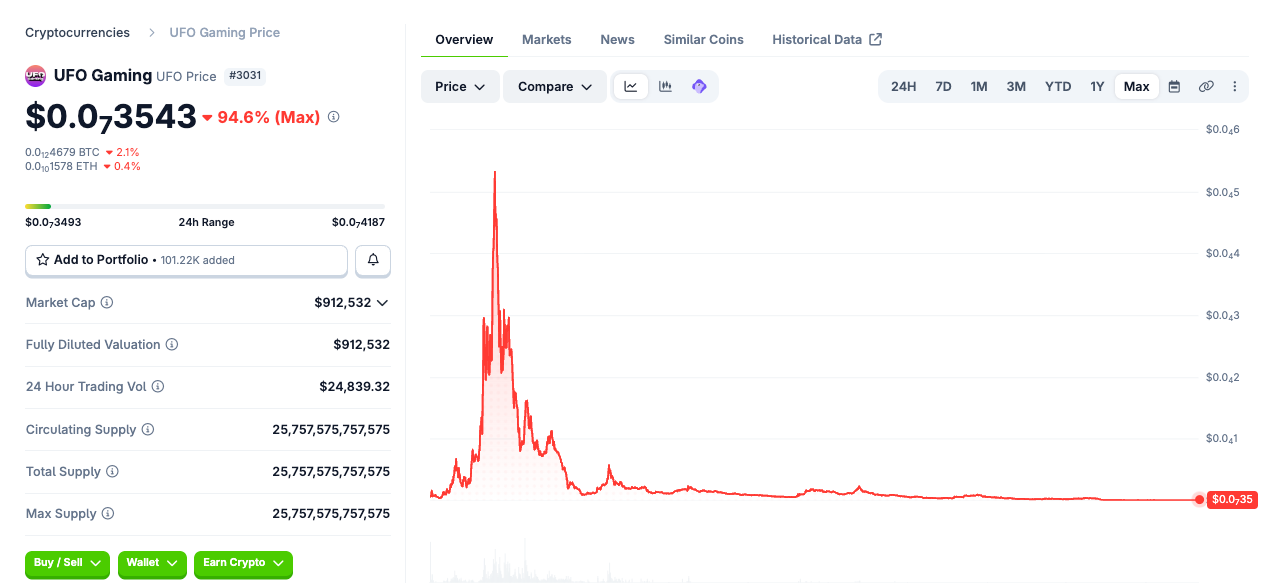Image resolution: width=1263 pixels, height=583 pixels.
Task: Click info icon beside Circulating Supply
Action: (x=148, y=430)
